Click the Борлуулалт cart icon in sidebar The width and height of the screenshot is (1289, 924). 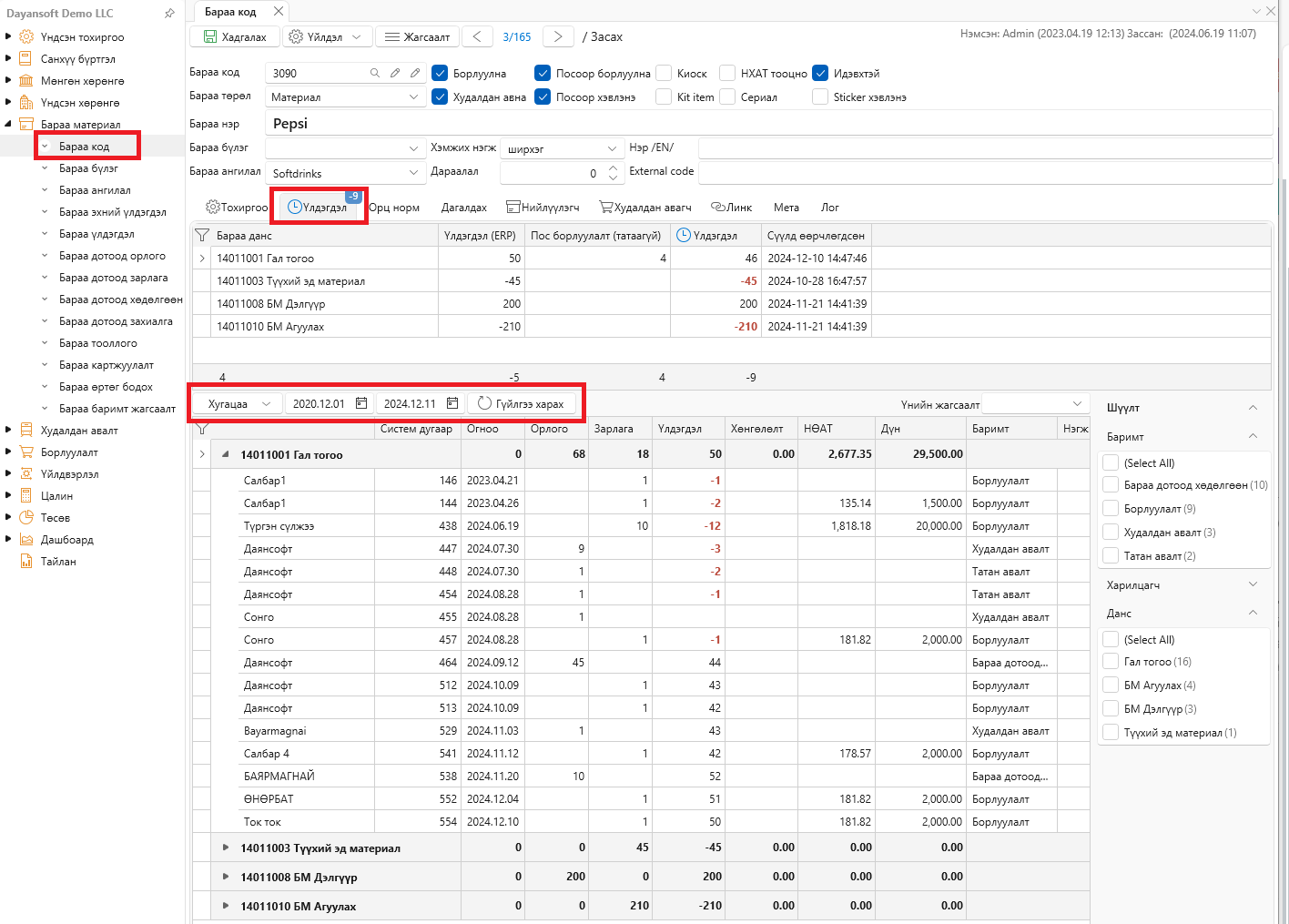(x=26, y=452)
